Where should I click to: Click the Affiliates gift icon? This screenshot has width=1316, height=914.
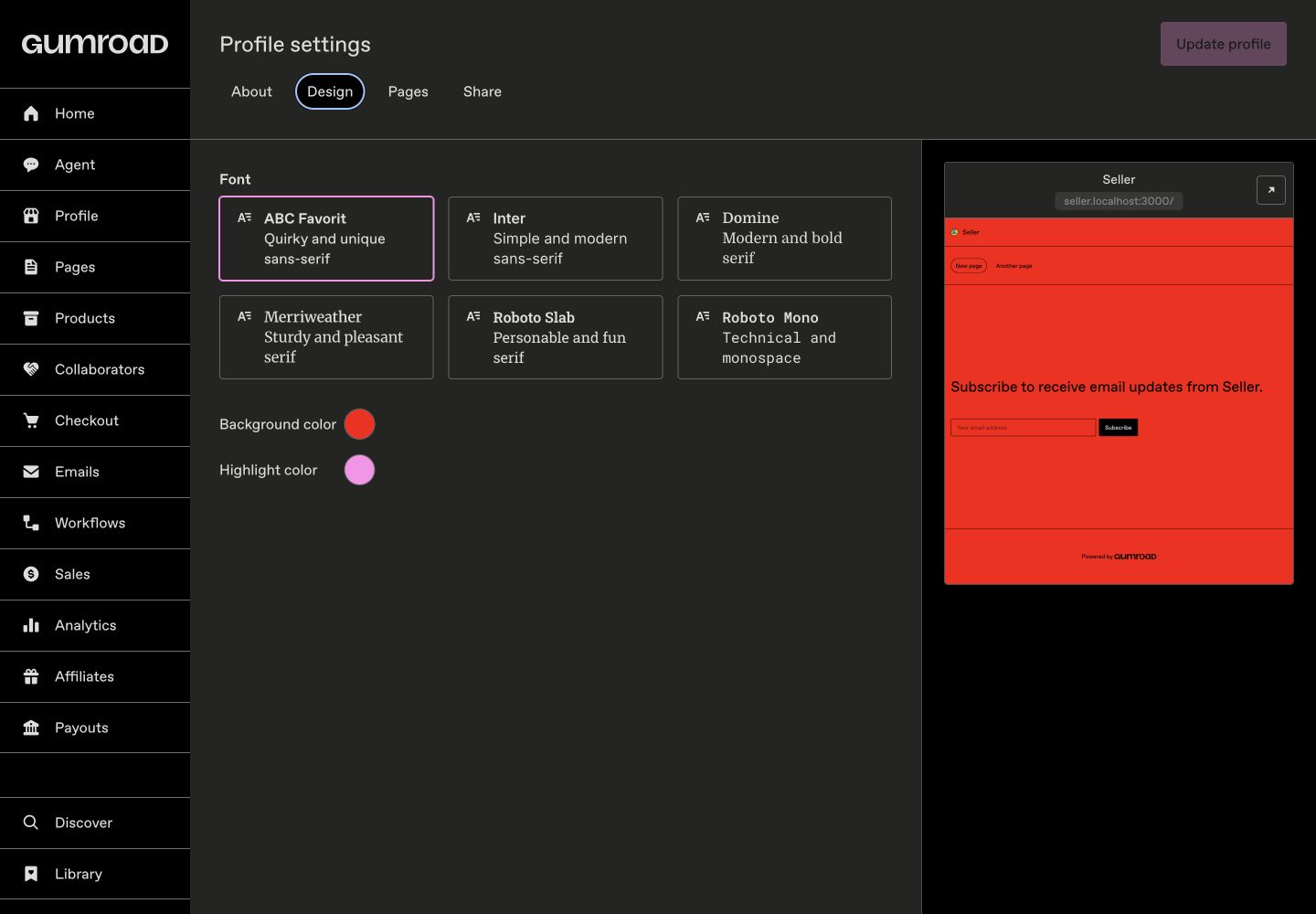[x=31, y=676]
